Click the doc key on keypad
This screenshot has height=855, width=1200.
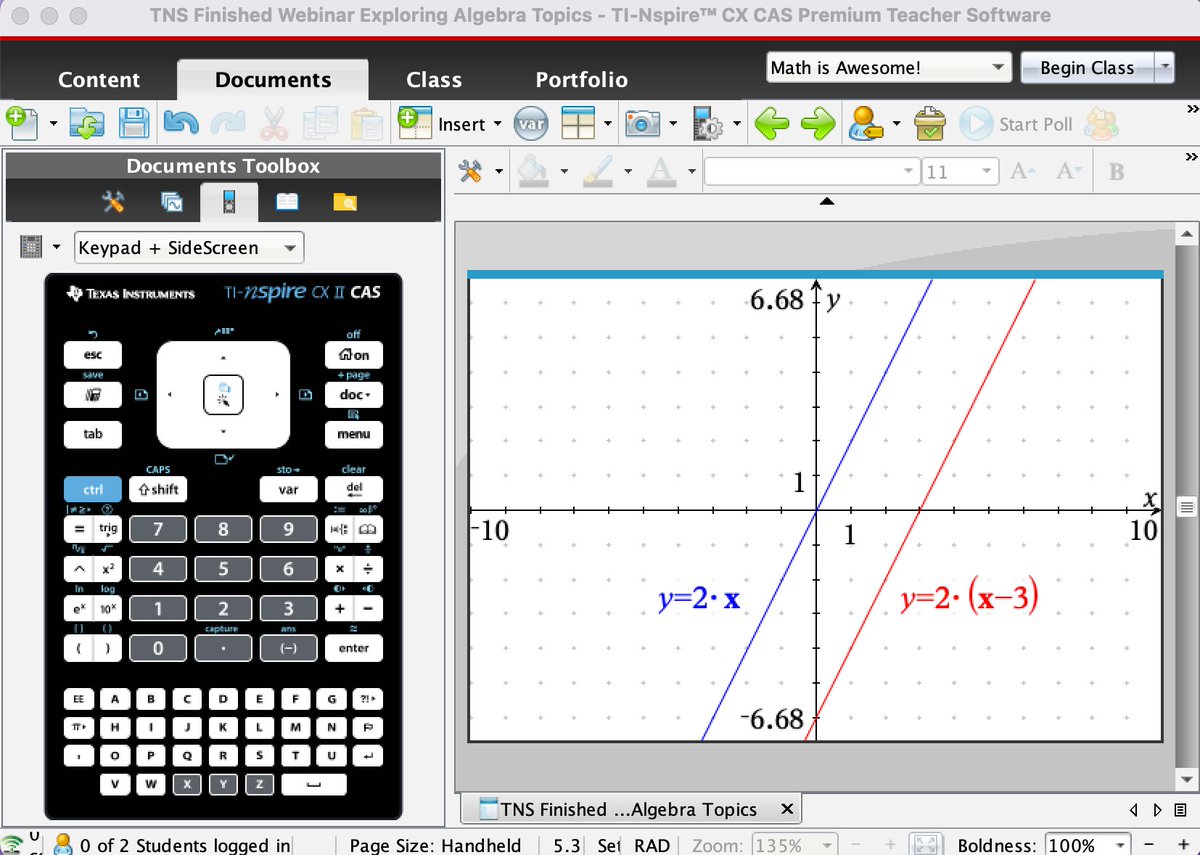click(354, 394)
